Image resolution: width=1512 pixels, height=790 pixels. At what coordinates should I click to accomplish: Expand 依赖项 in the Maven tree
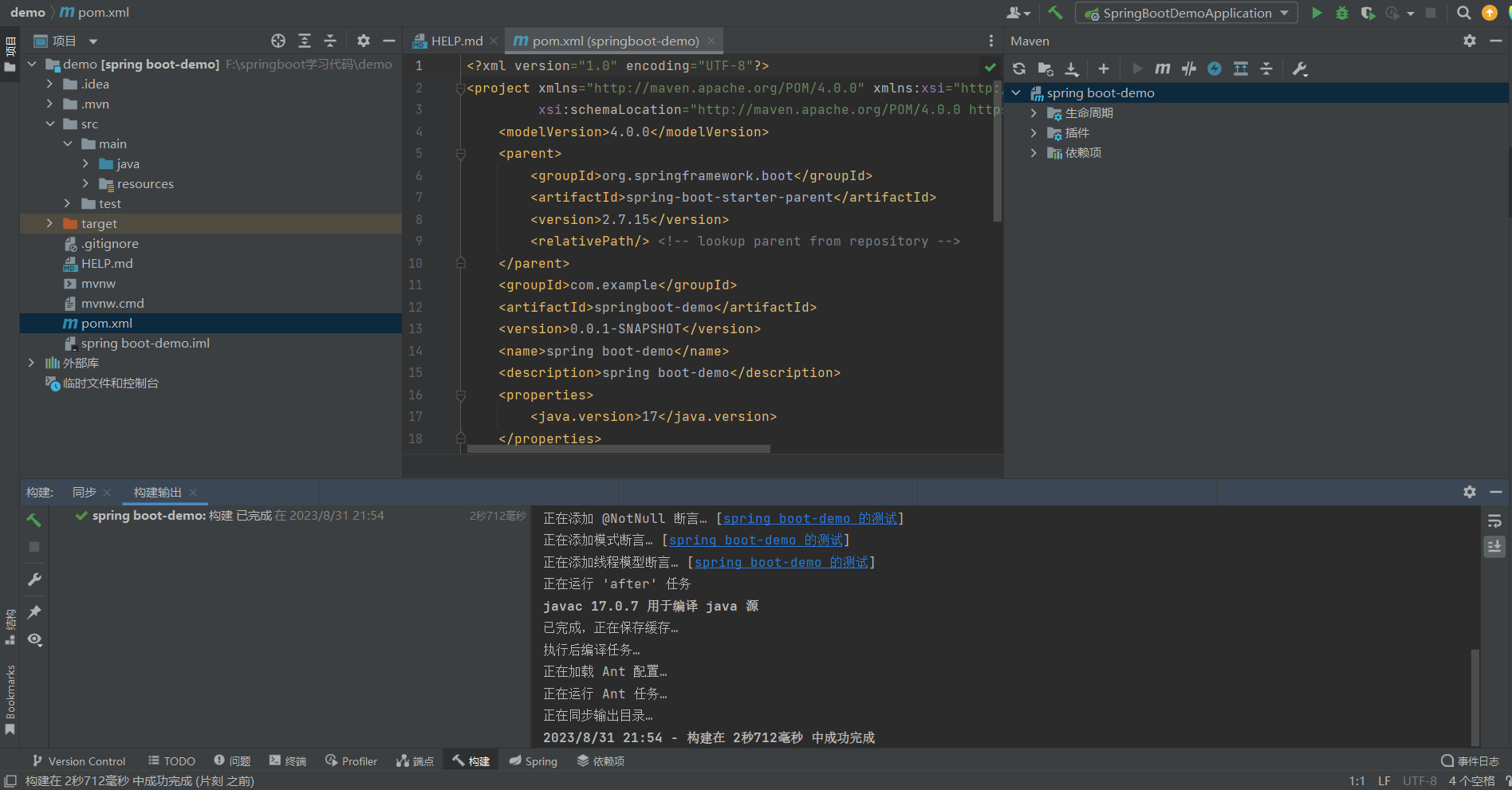coord(1034,153)
